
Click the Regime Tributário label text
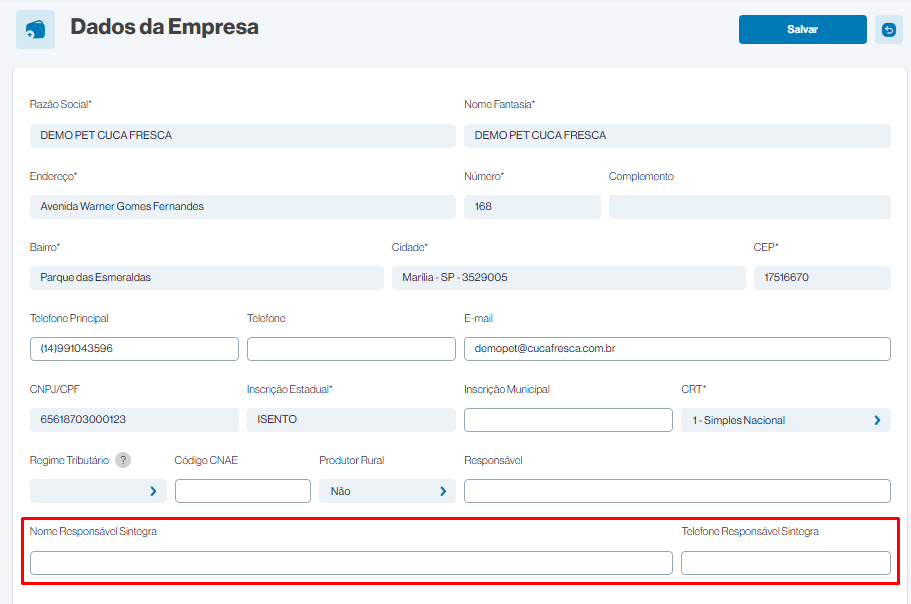[x=69, y=460]
